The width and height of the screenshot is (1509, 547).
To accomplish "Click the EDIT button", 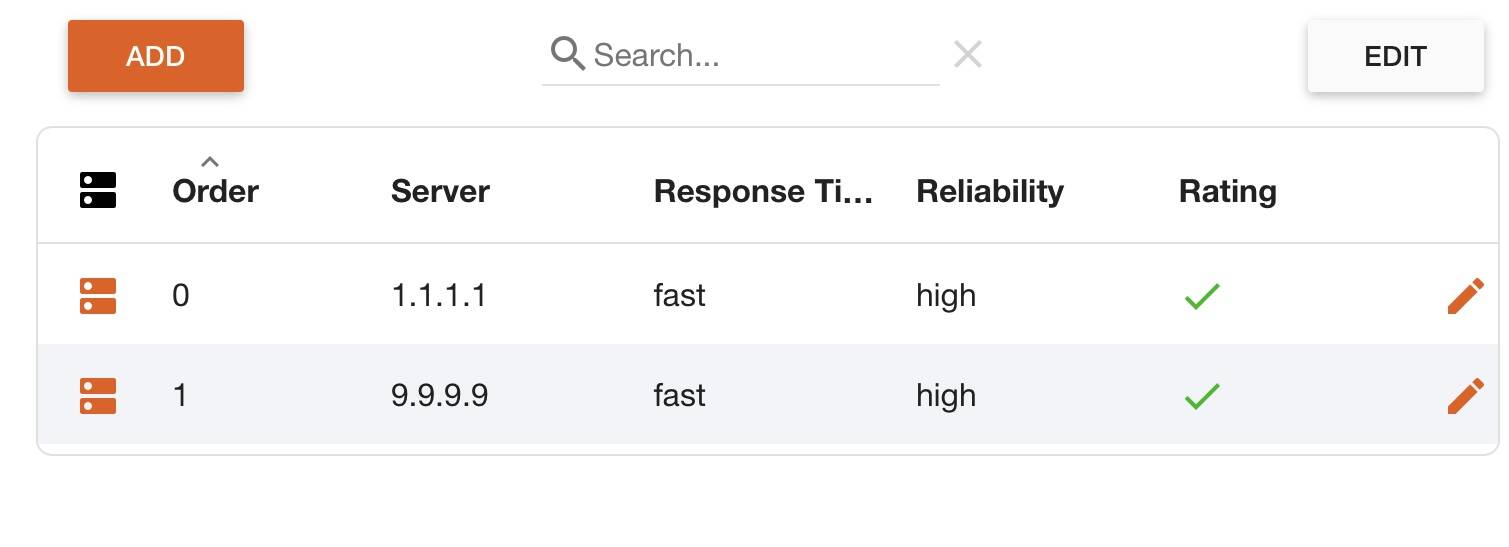I will click(1395, 56).
